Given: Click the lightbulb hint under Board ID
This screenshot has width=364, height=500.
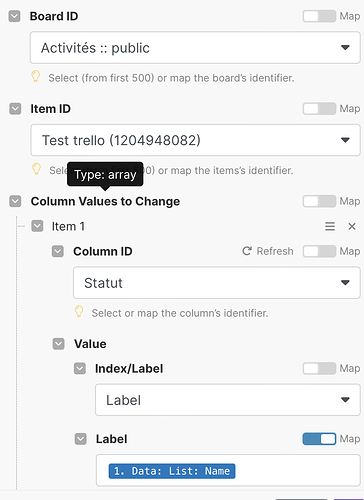Looking at the screenshot, I should pyautogui.click(x=36, y=77).
